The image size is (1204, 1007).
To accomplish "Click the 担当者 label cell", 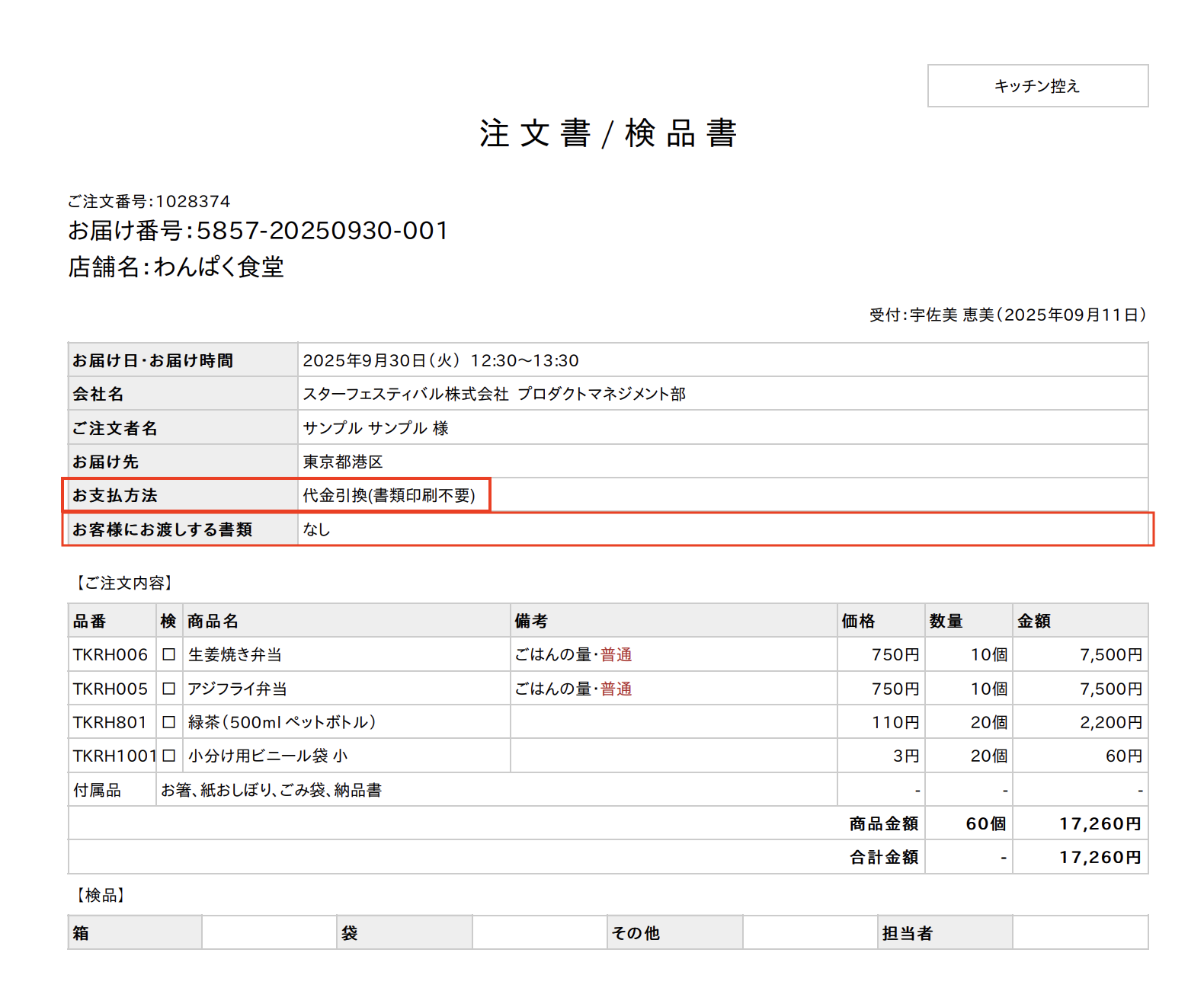I will (x=945, y=932).
